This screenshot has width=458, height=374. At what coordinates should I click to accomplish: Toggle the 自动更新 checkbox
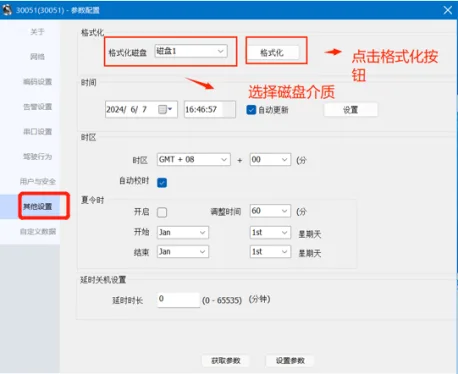[x=251, y=110]
